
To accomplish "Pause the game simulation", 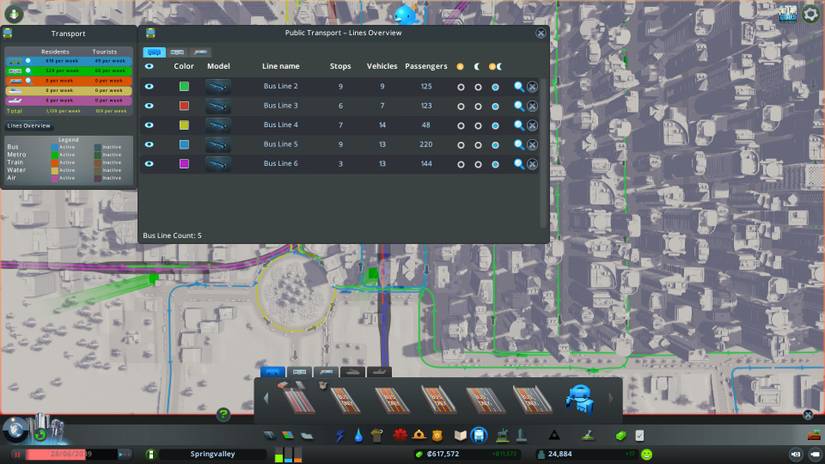I will tap(17, 454).
